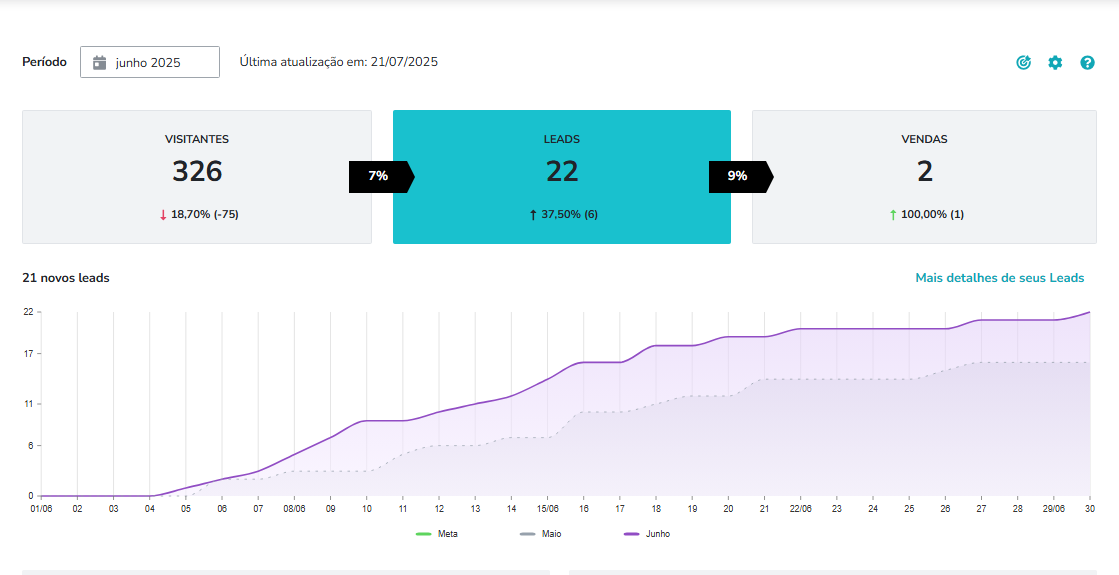Click the 7% conversion arrow badge
Screen dimensions: 1119x575
(380, 176)
